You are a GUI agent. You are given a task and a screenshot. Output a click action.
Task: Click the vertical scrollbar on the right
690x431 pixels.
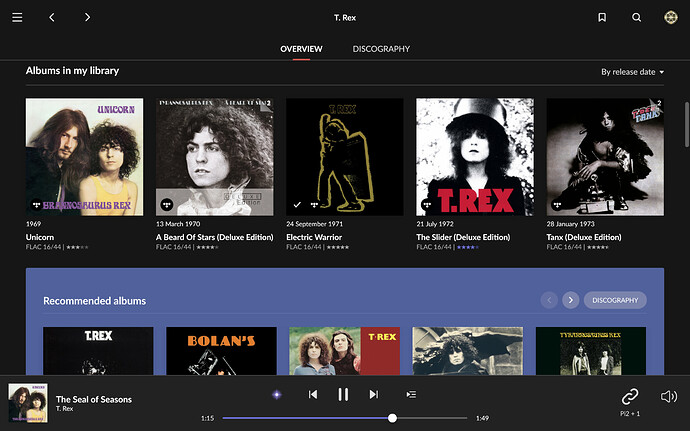pos(686,125)
